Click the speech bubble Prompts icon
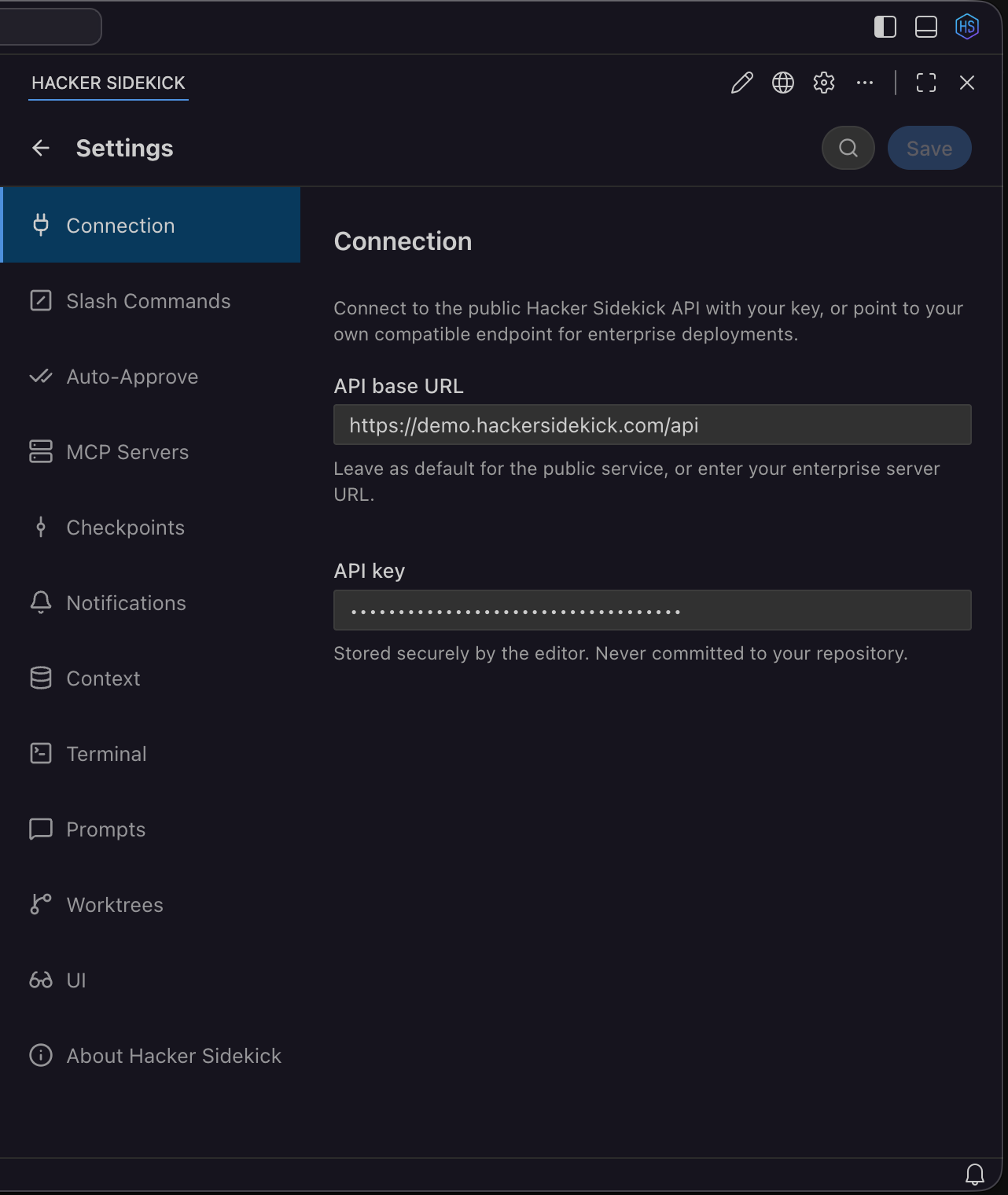The width and height of the screenshot is (1008, 1195). tap(41, 829)
